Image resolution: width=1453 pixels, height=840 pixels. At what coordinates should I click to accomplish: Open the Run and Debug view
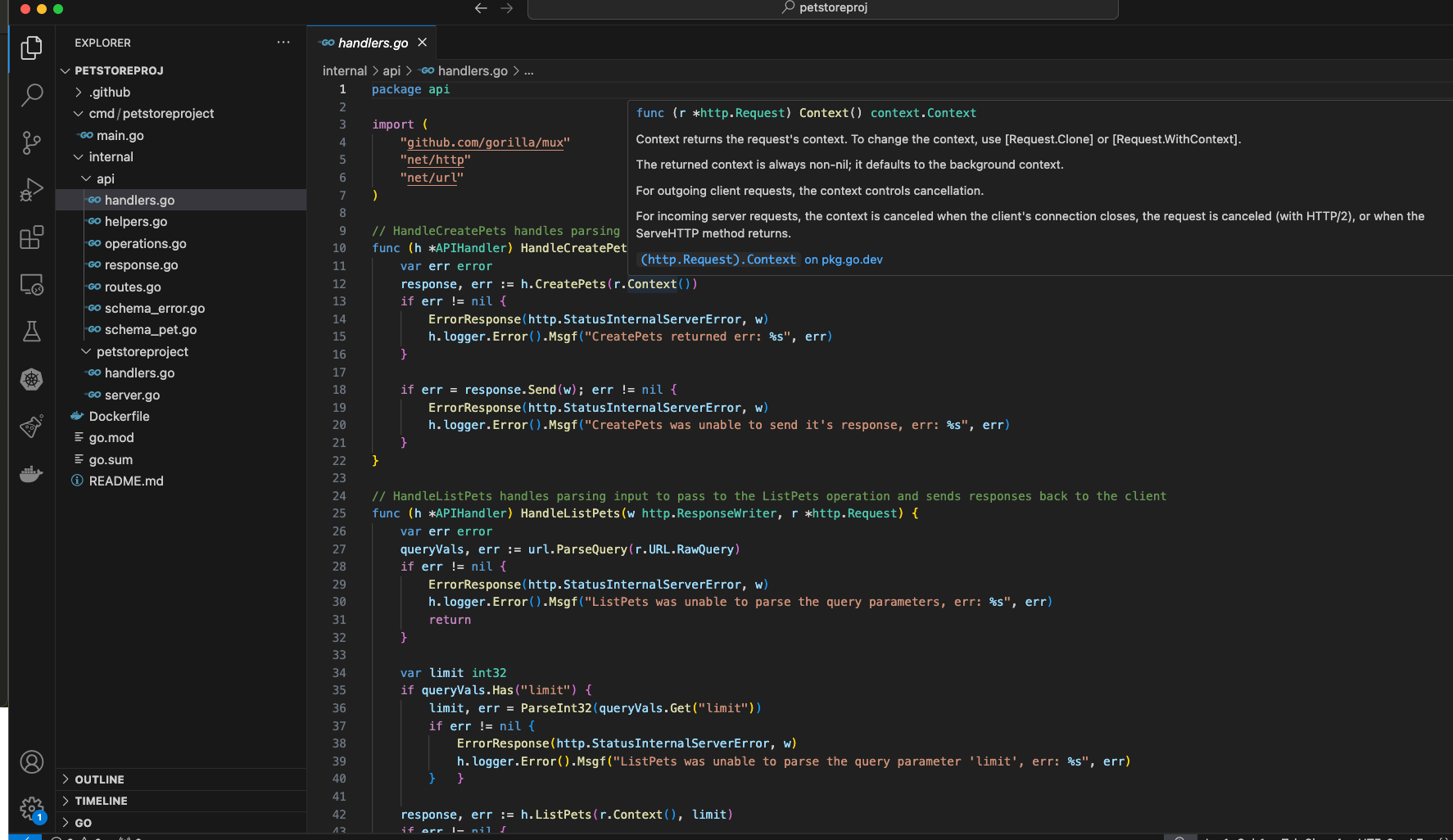click(31, 190)
